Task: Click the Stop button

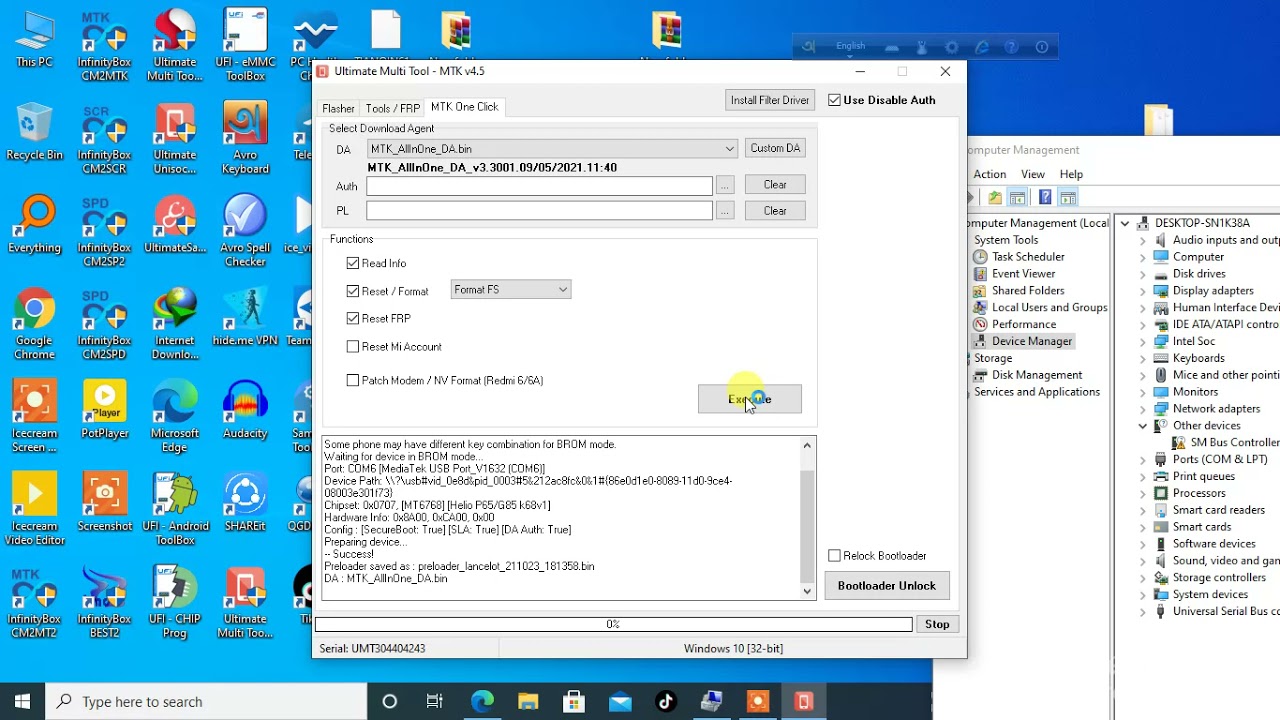Action: pos(937,624)
